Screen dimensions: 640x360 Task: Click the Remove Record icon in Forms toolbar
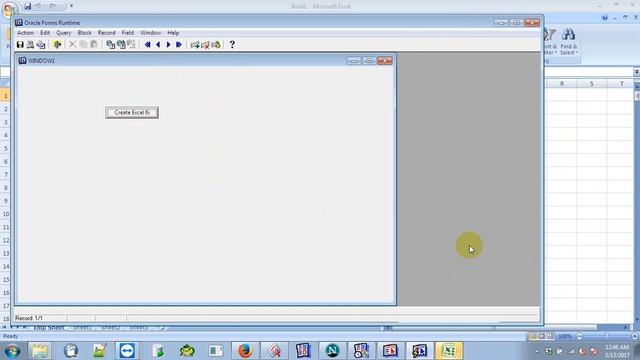tap(205, 44)
